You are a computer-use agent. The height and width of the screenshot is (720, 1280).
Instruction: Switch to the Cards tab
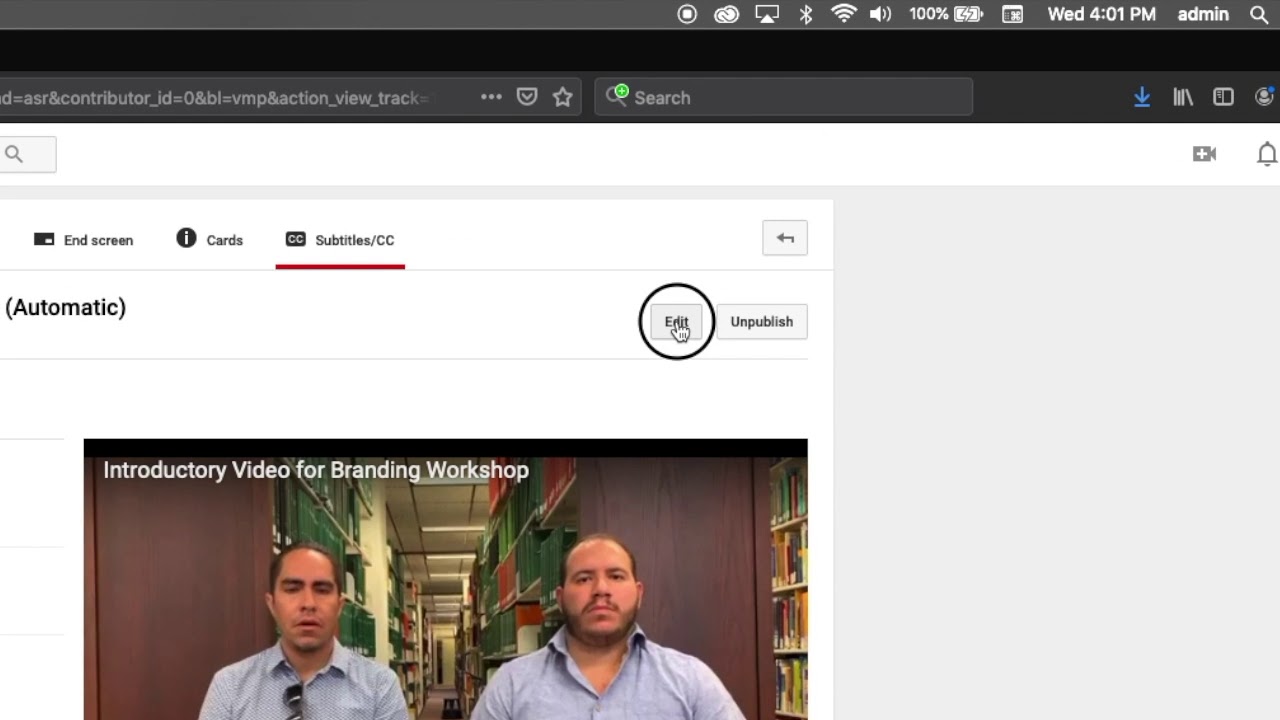[x=210, y=239]
